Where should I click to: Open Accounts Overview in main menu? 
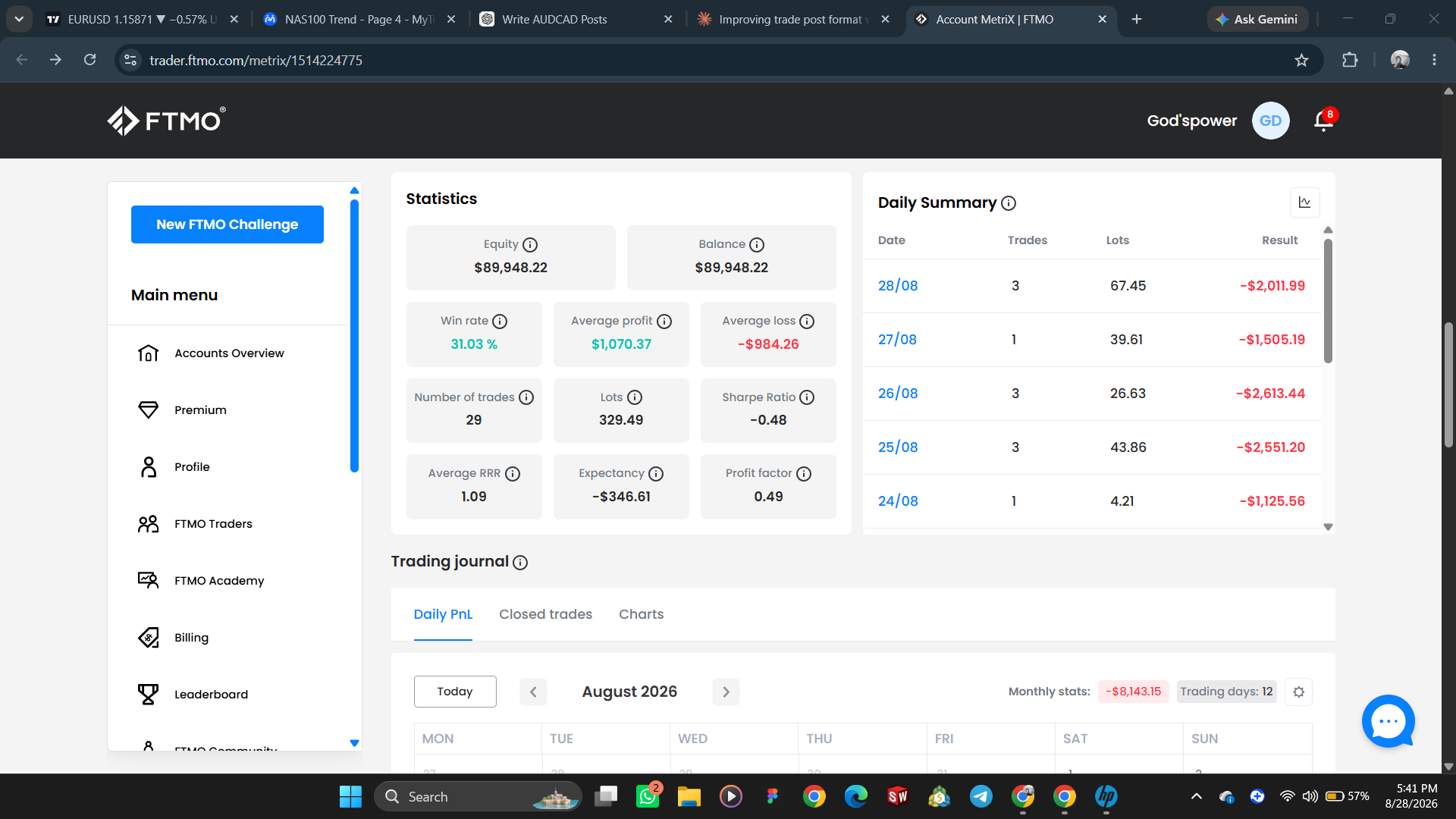pyautogui.click(x=227, y=353)
